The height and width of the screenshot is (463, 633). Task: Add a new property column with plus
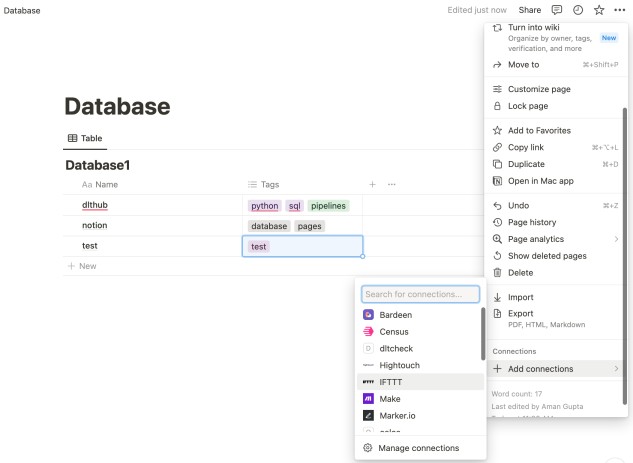(x=372, y=185)
